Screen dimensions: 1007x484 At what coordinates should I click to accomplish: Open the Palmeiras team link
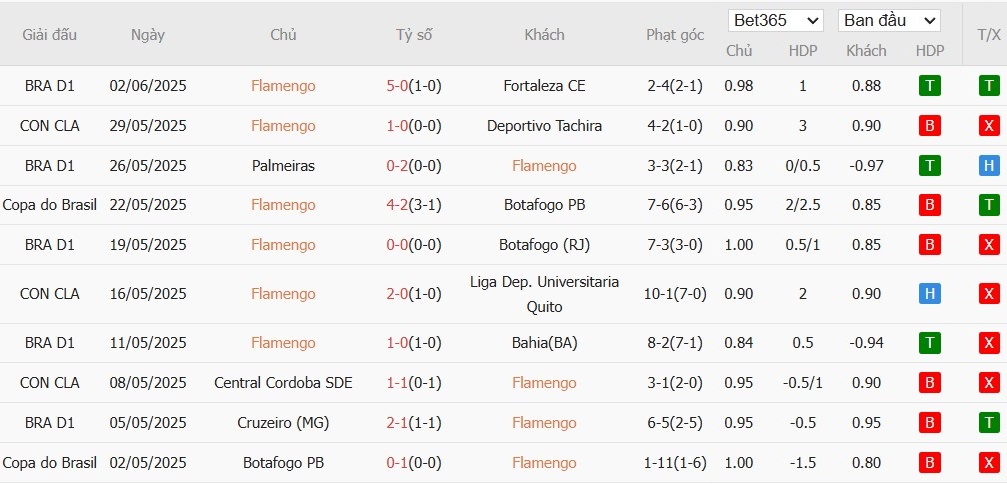tap(283, 166)
